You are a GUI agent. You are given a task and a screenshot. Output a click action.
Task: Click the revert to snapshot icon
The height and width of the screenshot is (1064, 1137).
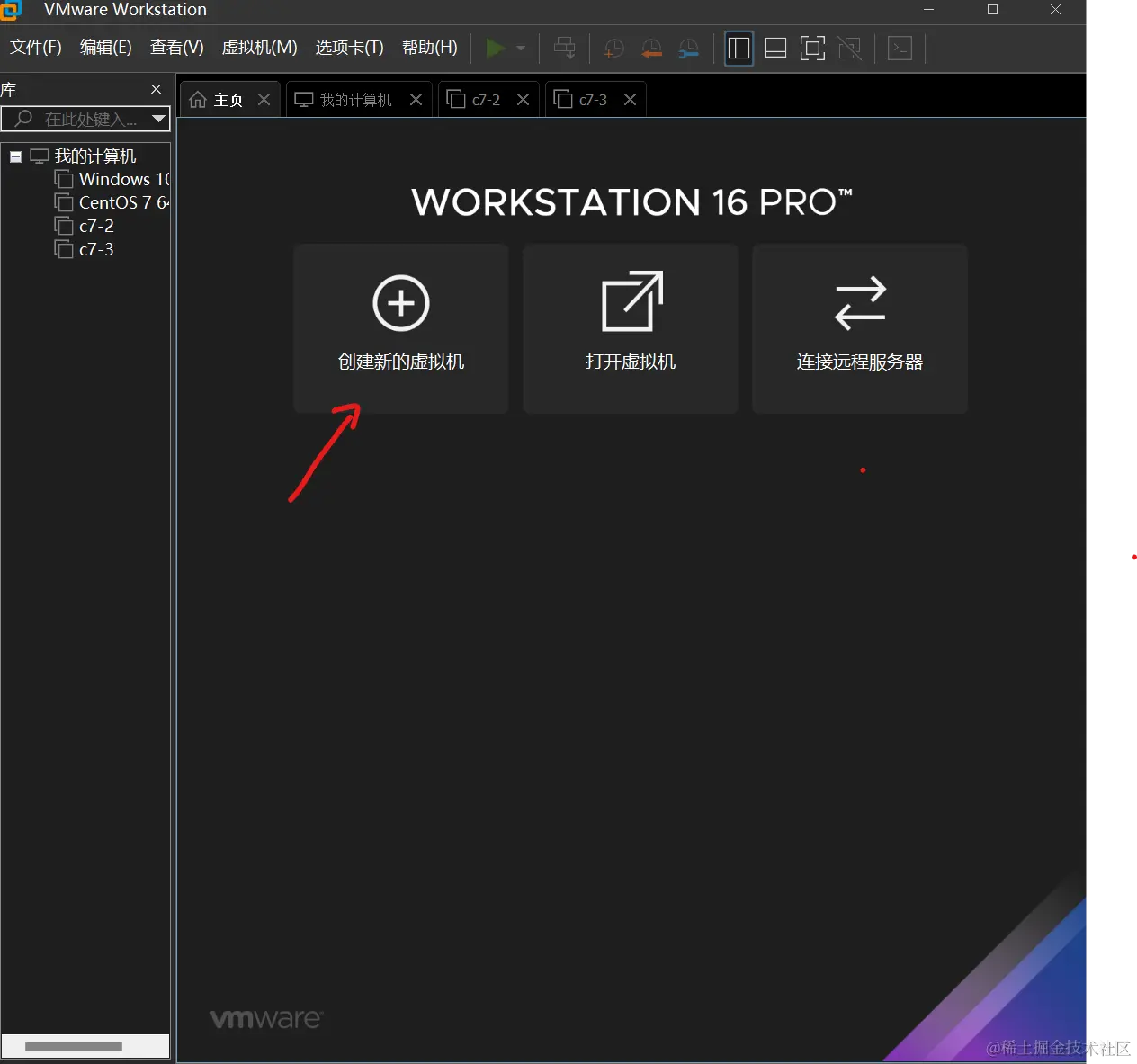tap(651, 49)
